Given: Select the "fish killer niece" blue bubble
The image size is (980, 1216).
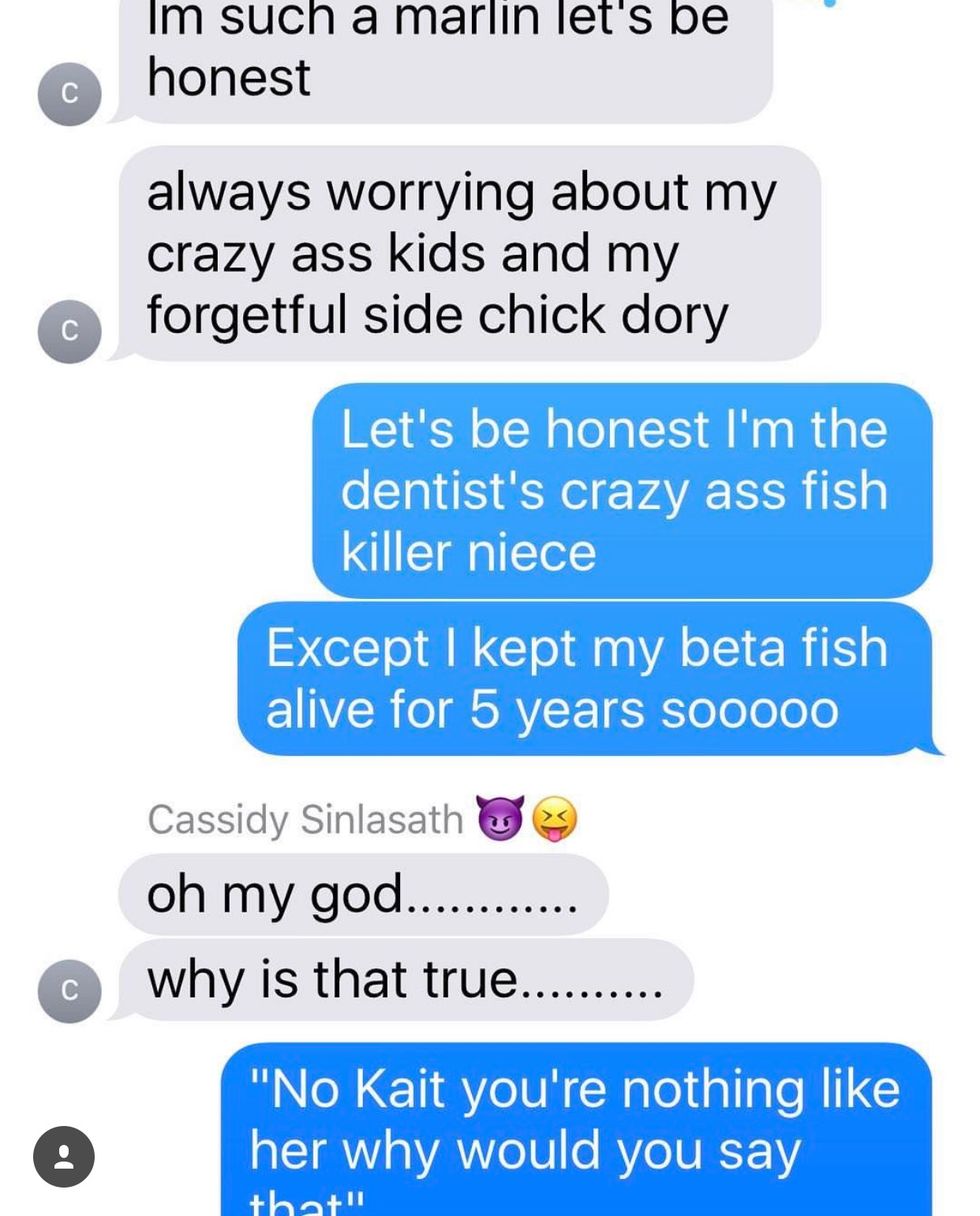Looking at the screenshot, I should (622, 490).
